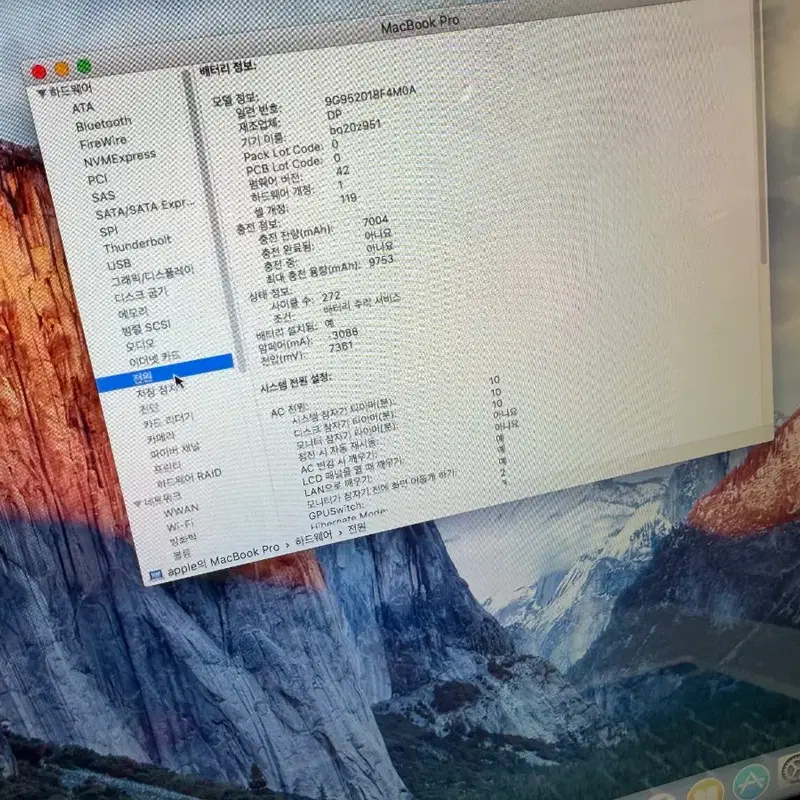
Task: Select 하드웨어 RAID in the sidebar
Action: pos(189,478)
